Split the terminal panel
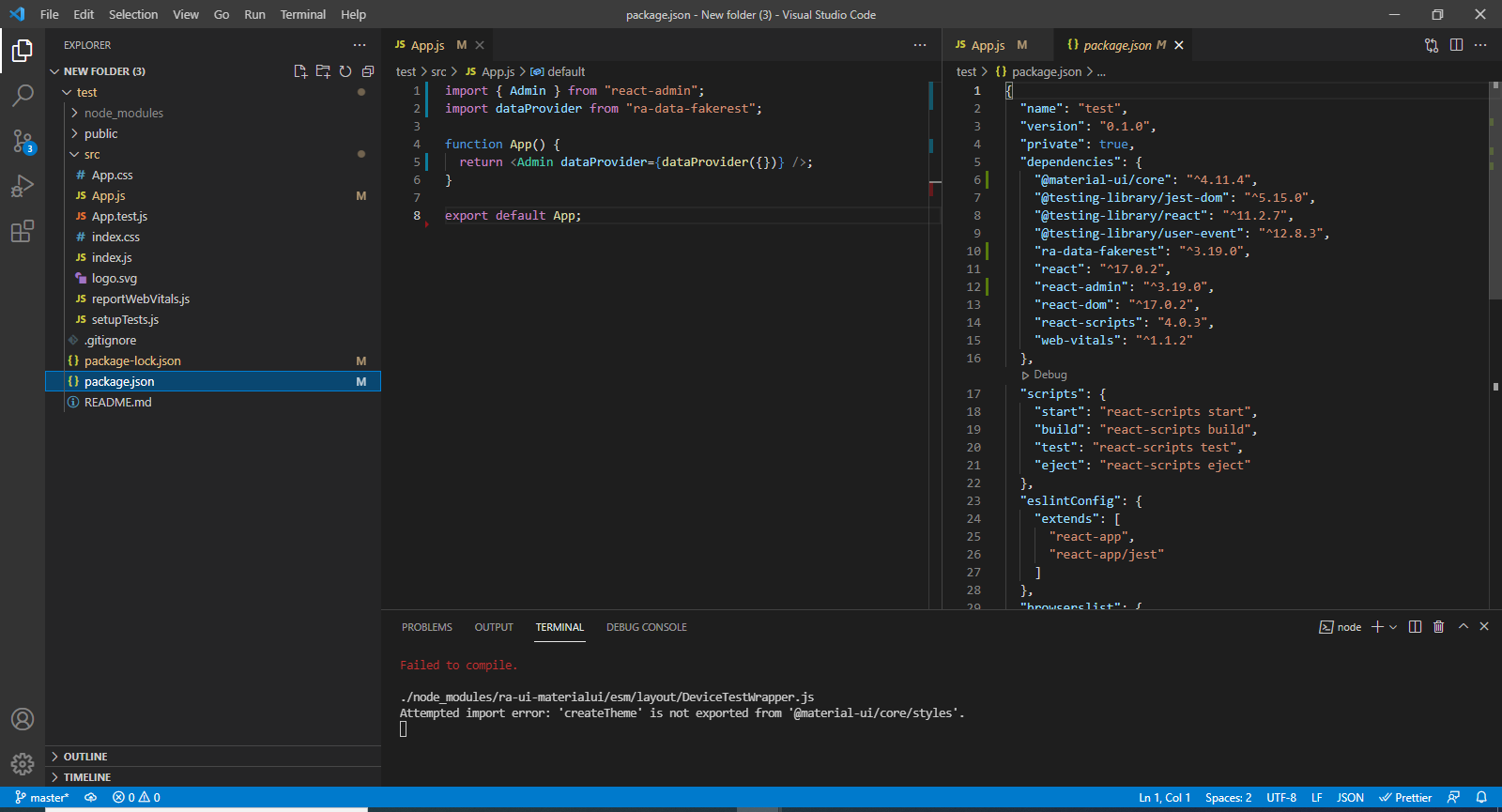The image size is (1502, 812). (x=1415, y=627)
